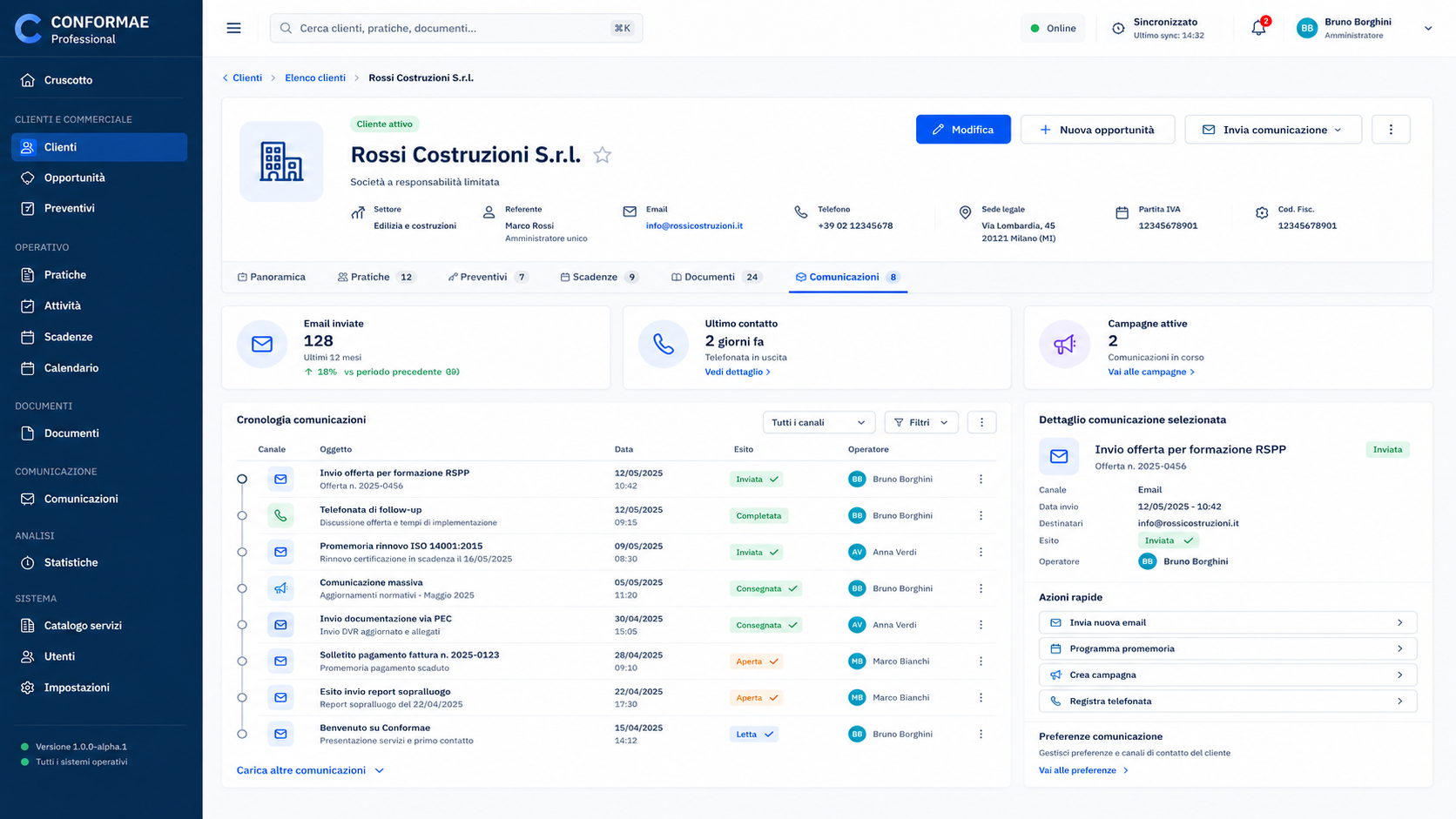This screenshot has height=819, width=1456.
Task: Click the envelope icon in the detail panel
Action: 1059,456
